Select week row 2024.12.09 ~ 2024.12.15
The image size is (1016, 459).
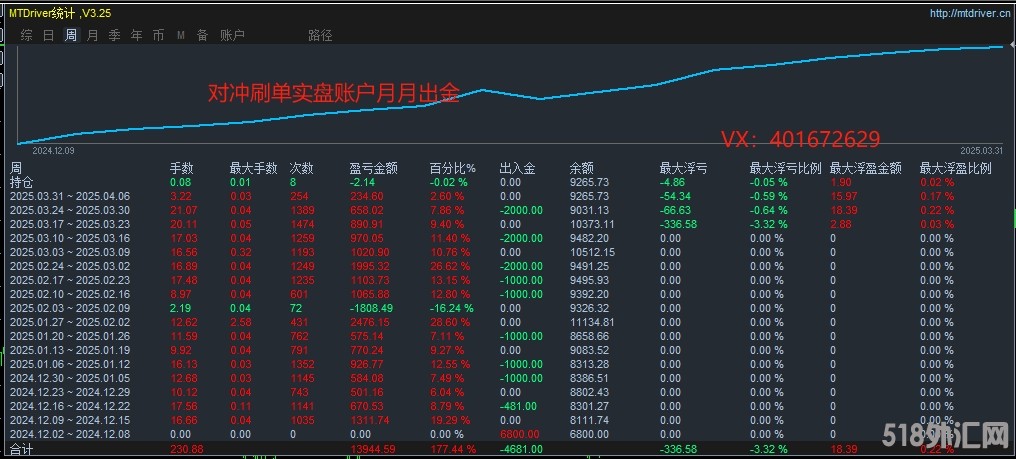[70, 420]
